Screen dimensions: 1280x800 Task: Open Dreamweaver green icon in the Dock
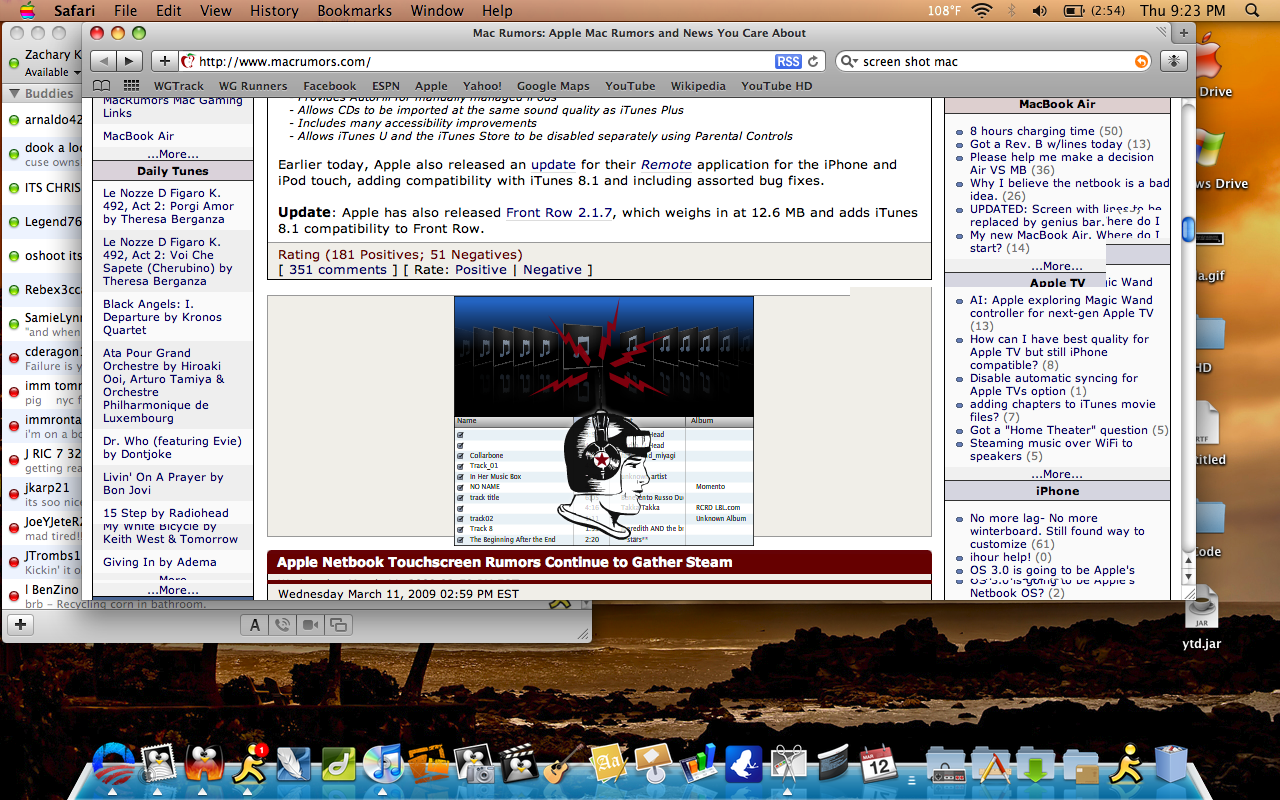click(x=338, y=764)
